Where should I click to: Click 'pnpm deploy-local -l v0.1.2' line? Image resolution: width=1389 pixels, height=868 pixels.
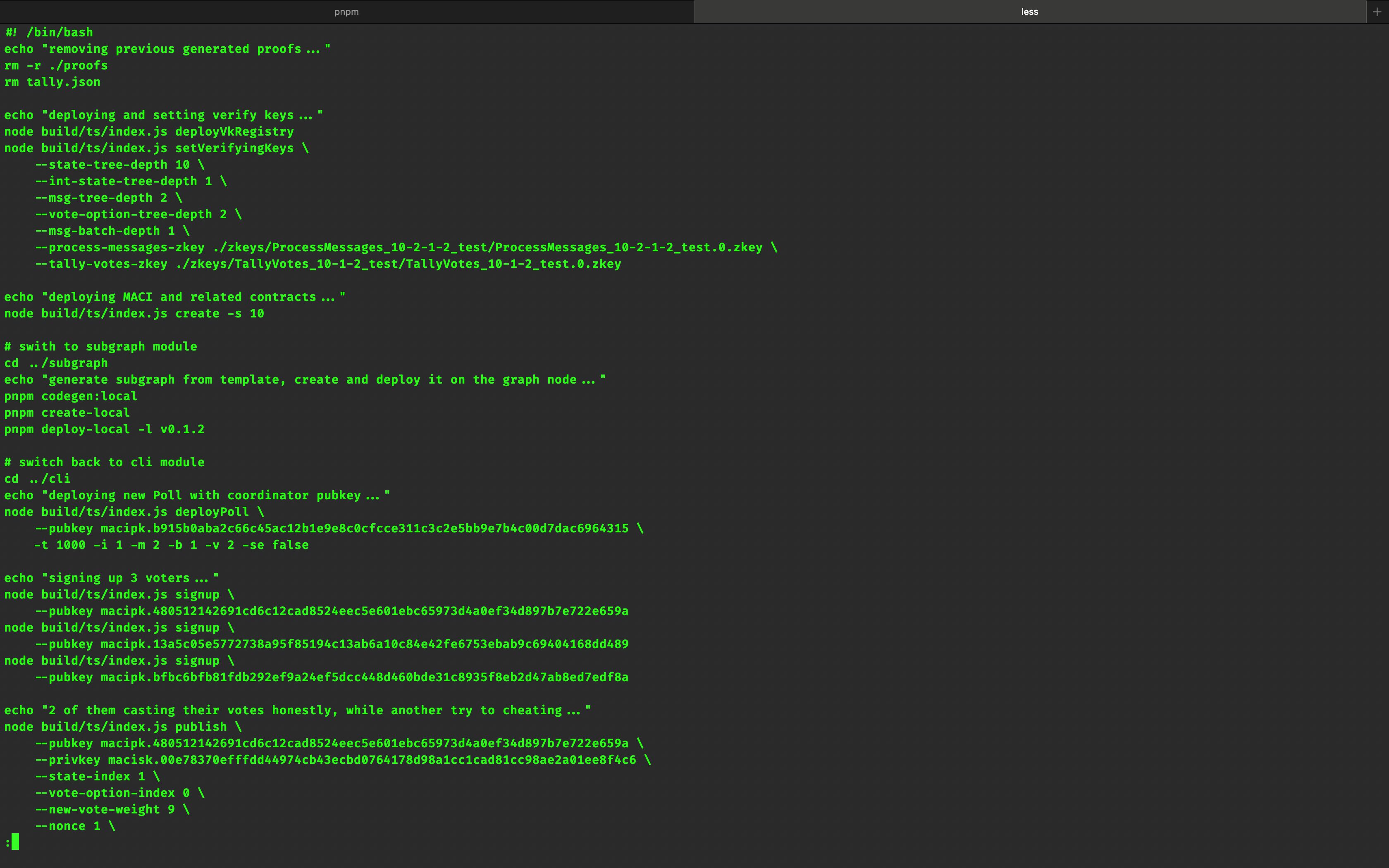click(x=105, y=429)
